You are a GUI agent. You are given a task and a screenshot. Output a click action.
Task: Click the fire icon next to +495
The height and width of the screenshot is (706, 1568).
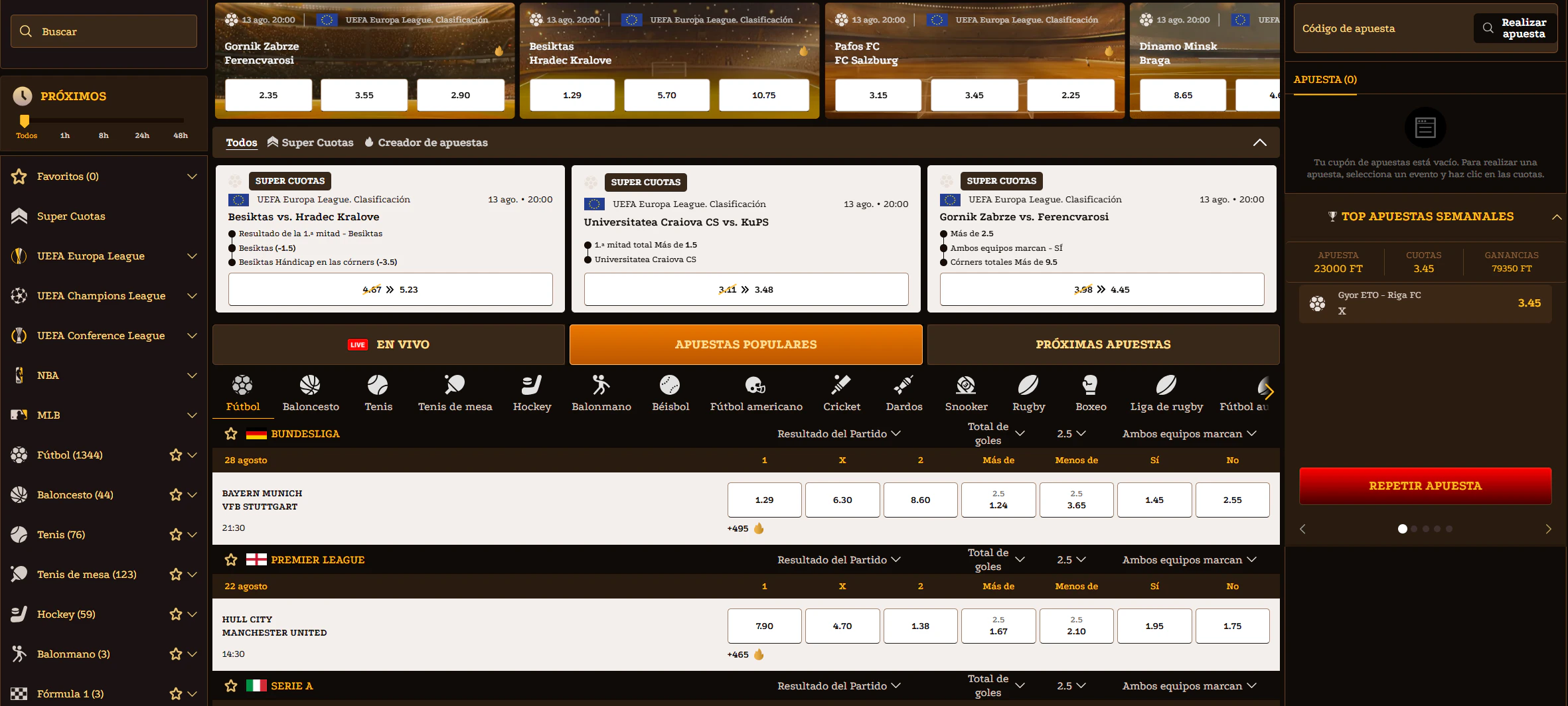pyautogui.click(x=759, y=528)
